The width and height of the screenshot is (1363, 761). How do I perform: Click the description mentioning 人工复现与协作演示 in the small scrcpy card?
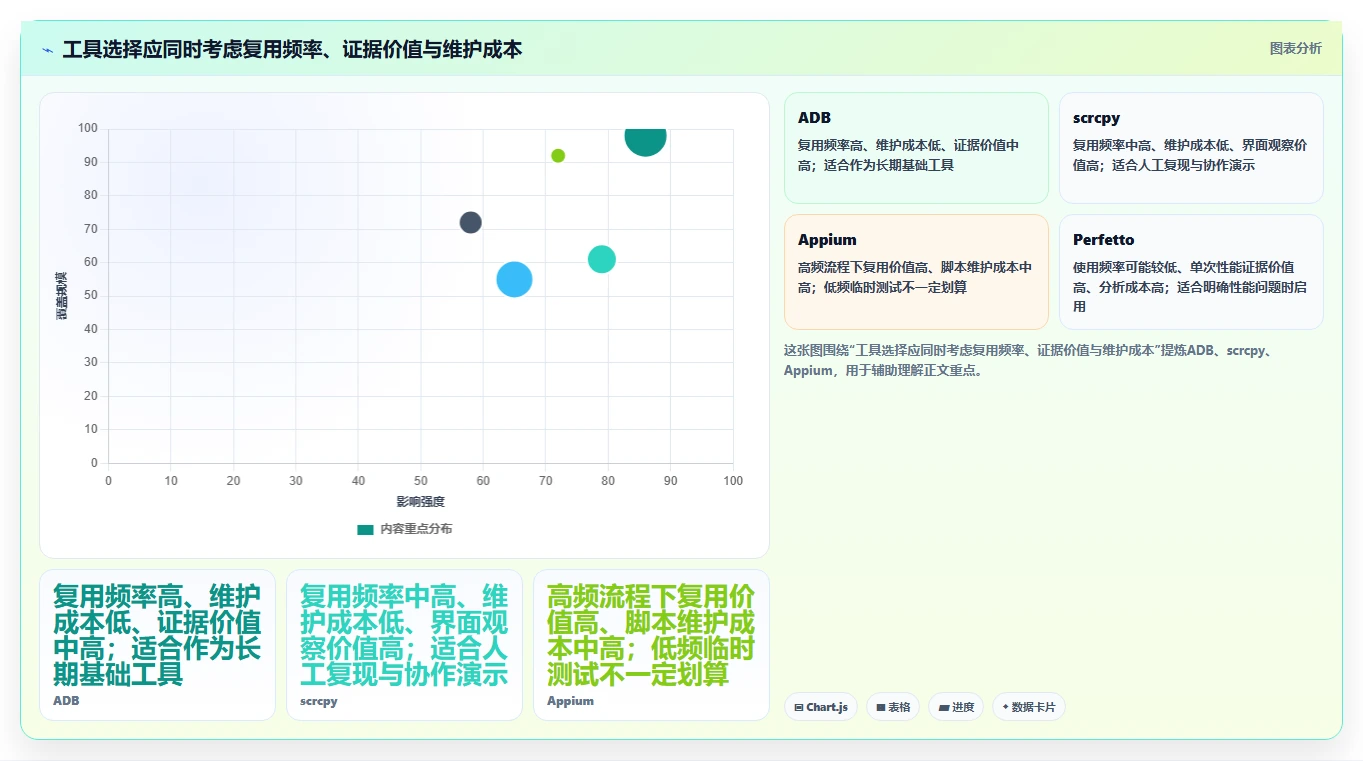click(1189, 155)
